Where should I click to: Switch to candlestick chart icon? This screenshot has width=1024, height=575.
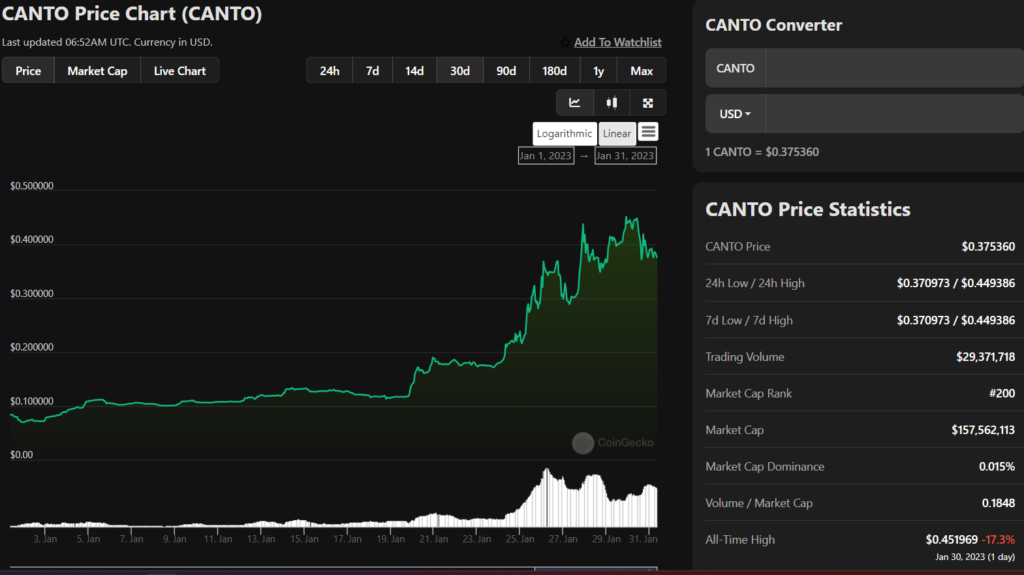pos(611,103)
